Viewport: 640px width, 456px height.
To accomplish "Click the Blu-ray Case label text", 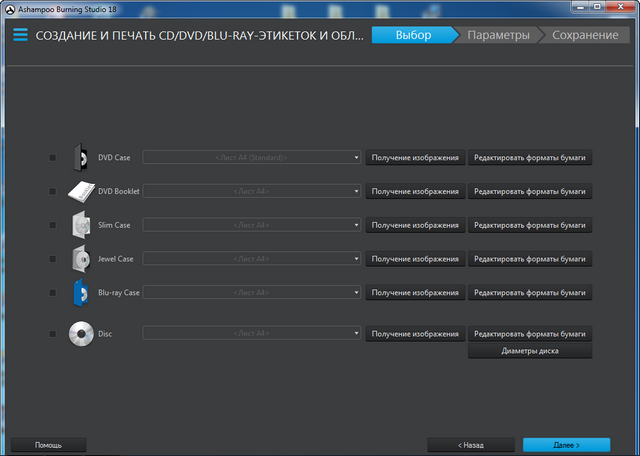I will coord(119,293).
